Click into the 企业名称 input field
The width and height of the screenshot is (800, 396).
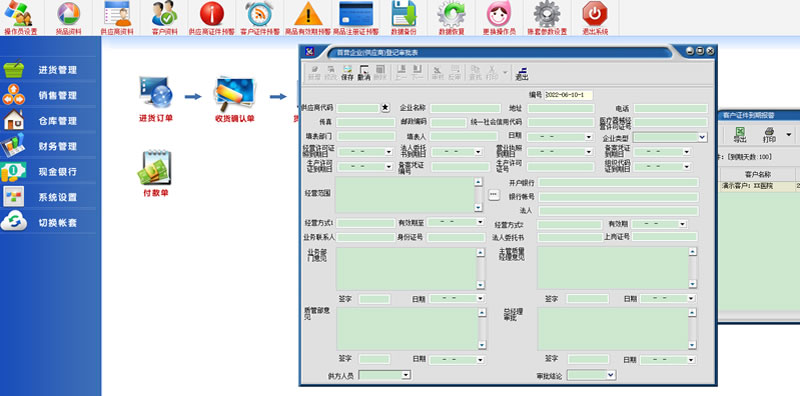coord(465,108)
